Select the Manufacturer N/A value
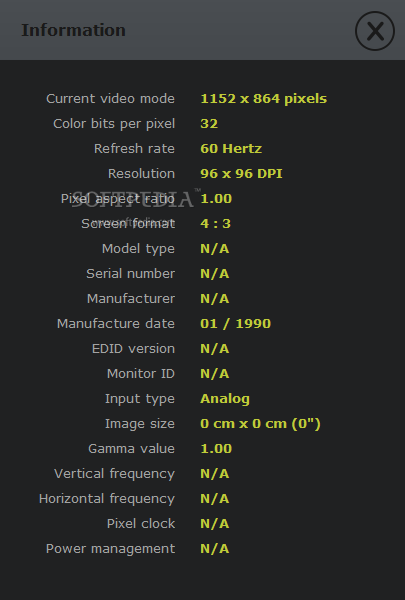The width and height of the screenshot is (405, 600). [215, 298]
